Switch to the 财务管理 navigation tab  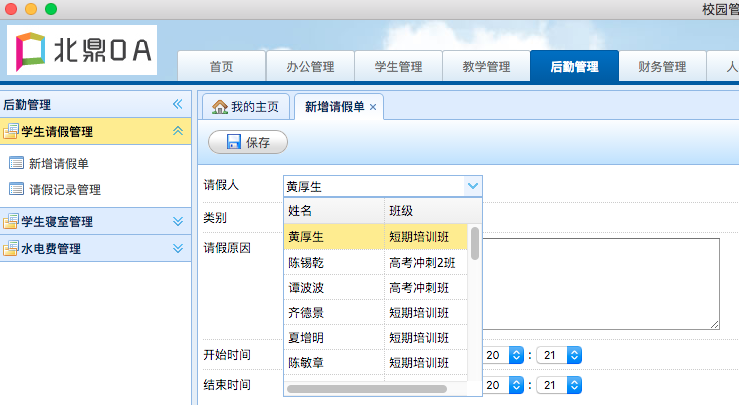click(x=661, y=67)
